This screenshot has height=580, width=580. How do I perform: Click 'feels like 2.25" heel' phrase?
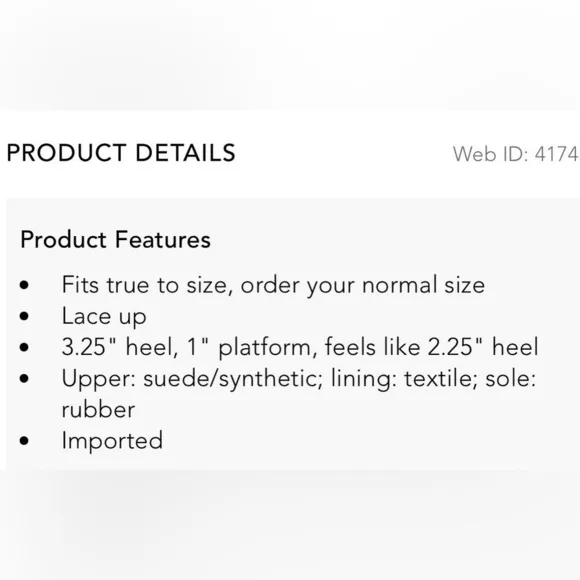click(432, 347)
